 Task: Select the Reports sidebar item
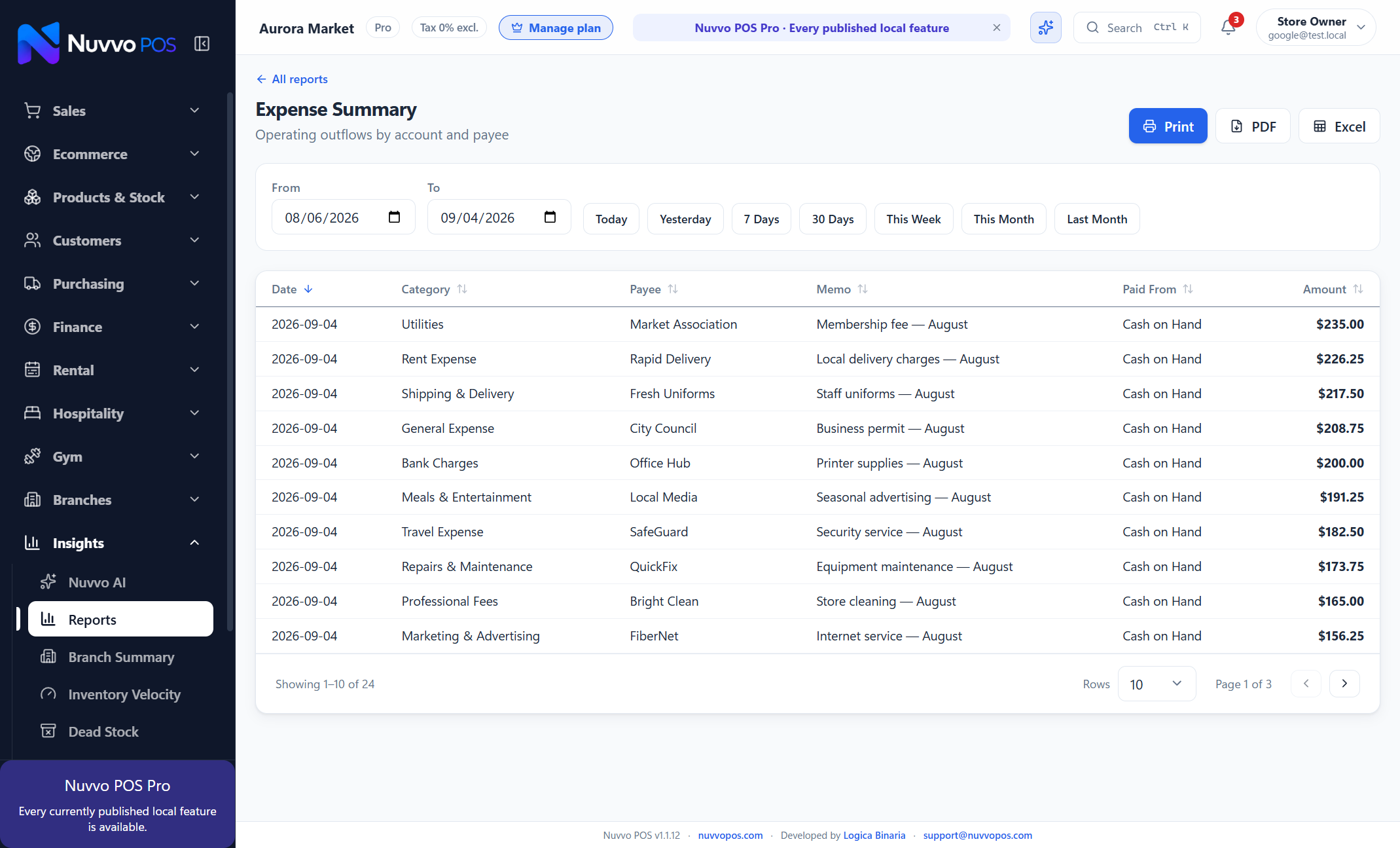pyautogui.click(x=120, y=619)
